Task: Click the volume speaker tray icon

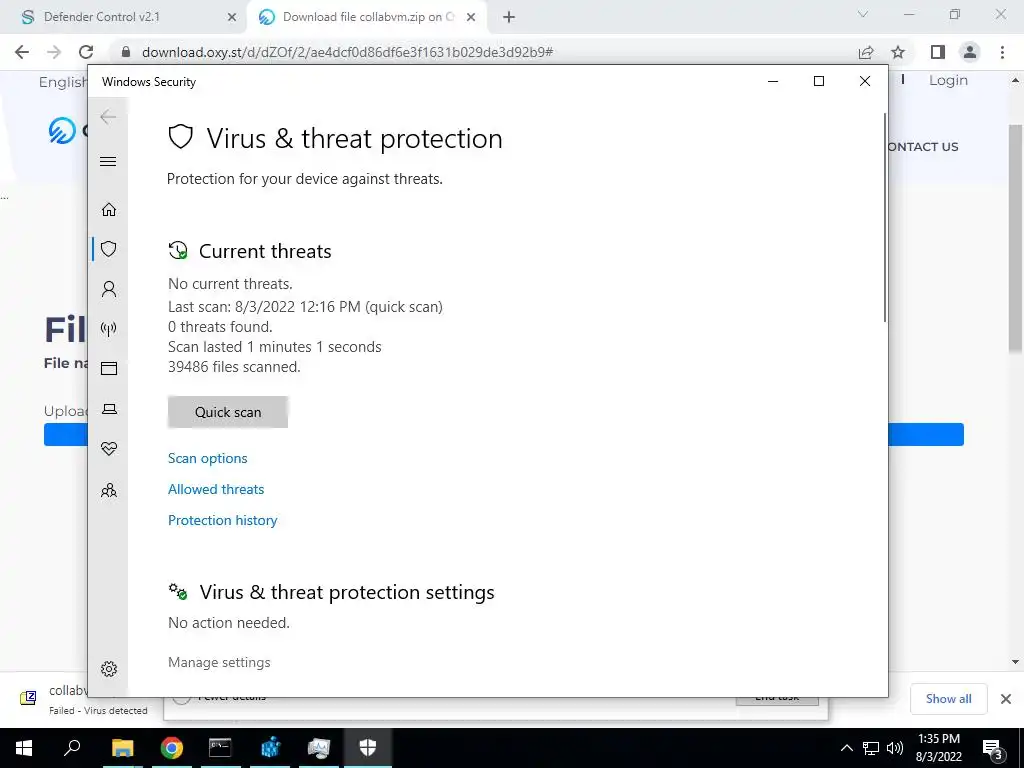Action: (x=895, y=748)
